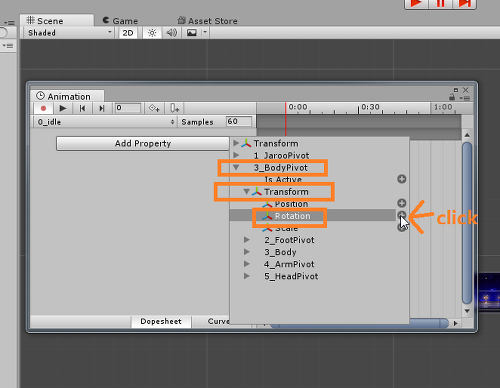Click the 0:30 mark on timeline ruler
Screen dimensions: 500x388
pos(370,107)
